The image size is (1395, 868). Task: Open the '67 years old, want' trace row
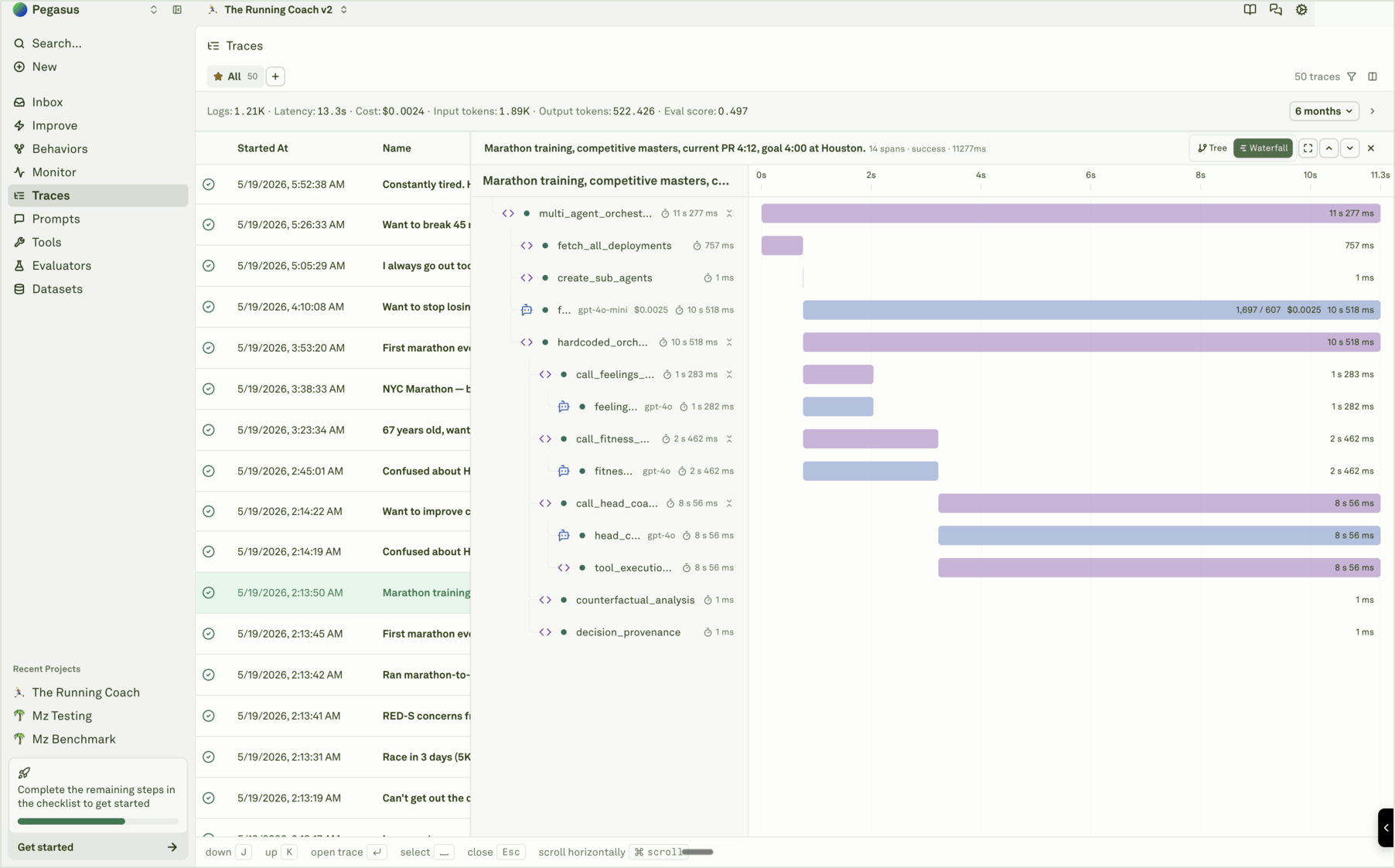tap(333, 430)
